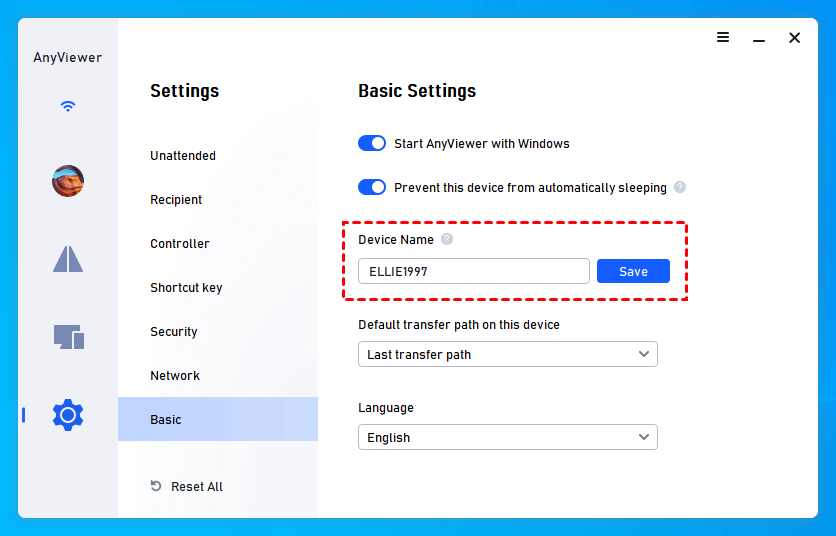Click the 'Device Name' label
This screenshot has width=836, height=536.
[396, 239]
